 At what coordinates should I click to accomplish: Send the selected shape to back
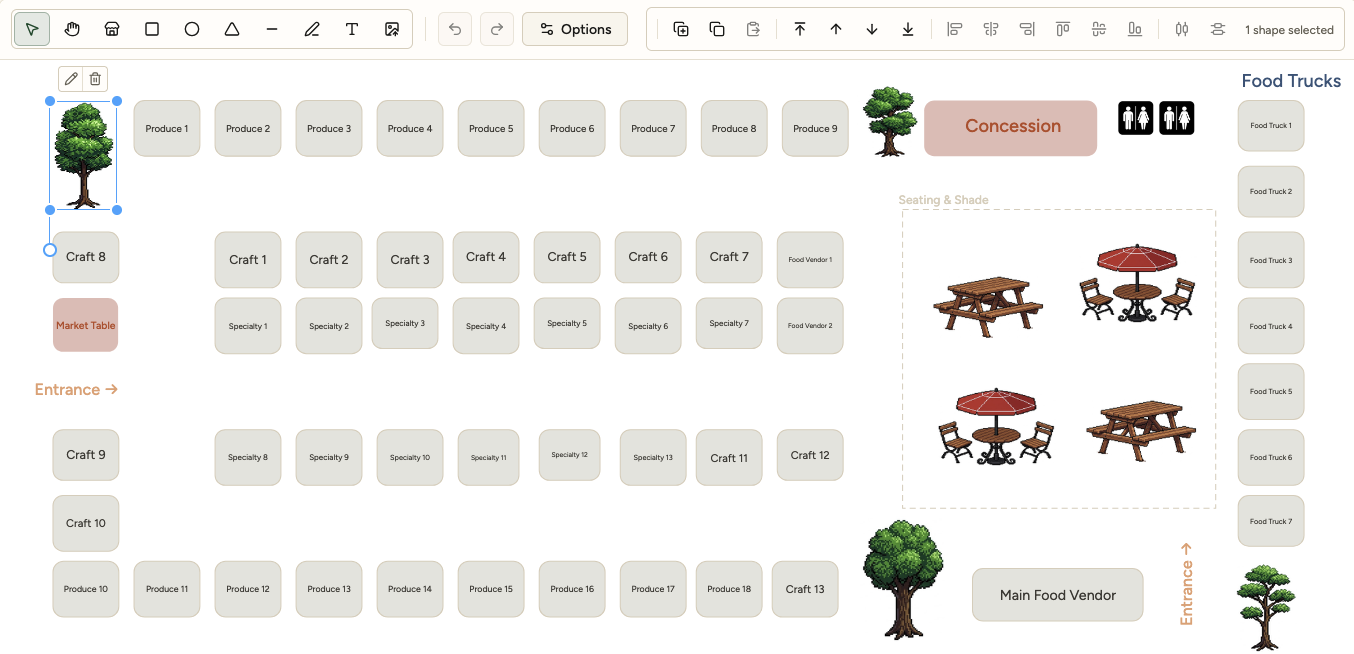pos(908,29)
